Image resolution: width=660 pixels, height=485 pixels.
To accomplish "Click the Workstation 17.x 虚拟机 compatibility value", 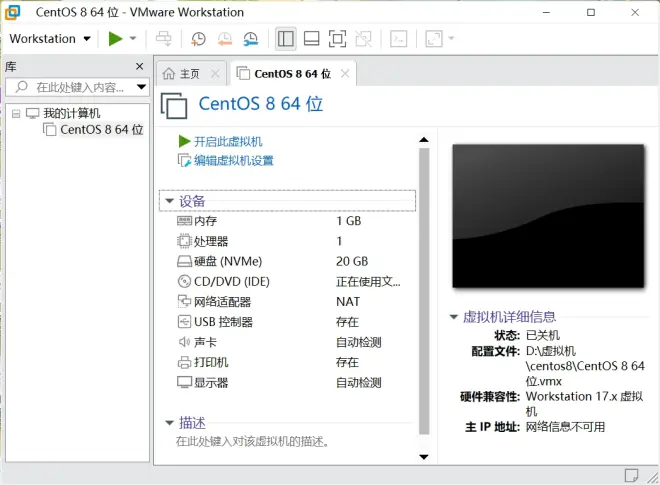I will [584, 403].
